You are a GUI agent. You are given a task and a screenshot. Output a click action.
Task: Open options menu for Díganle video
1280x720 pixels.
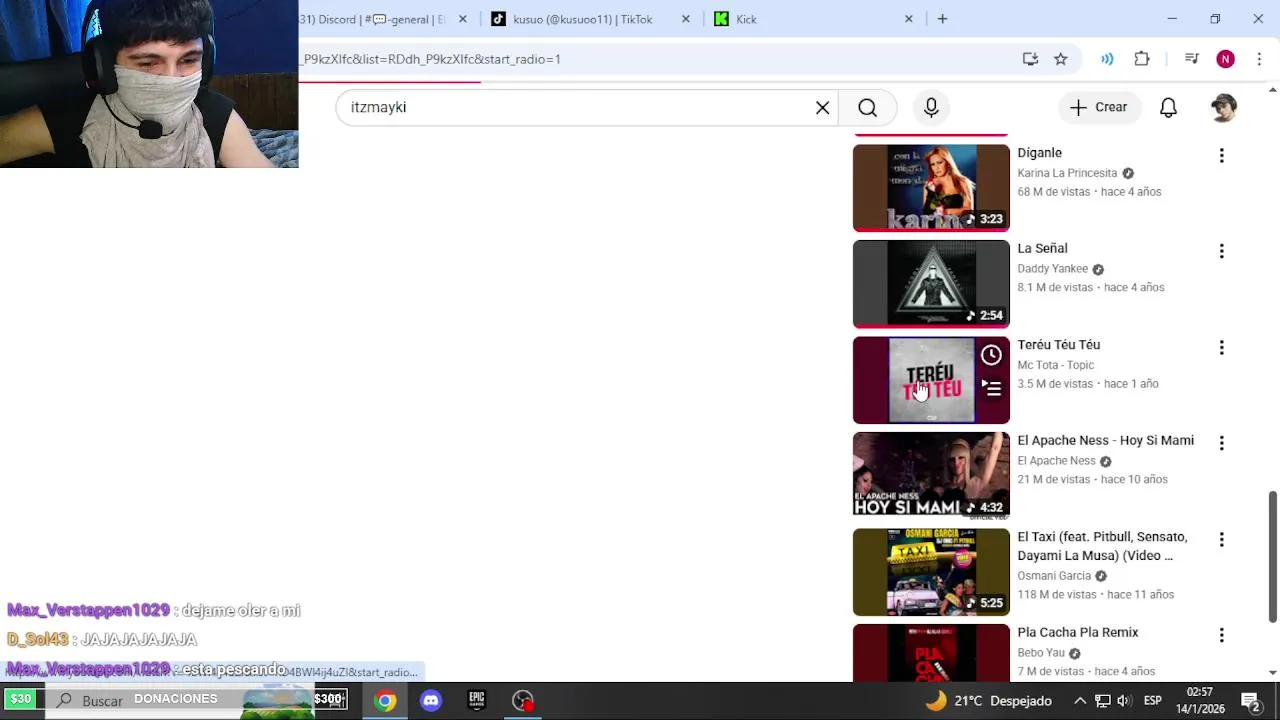pos(1221,156)
